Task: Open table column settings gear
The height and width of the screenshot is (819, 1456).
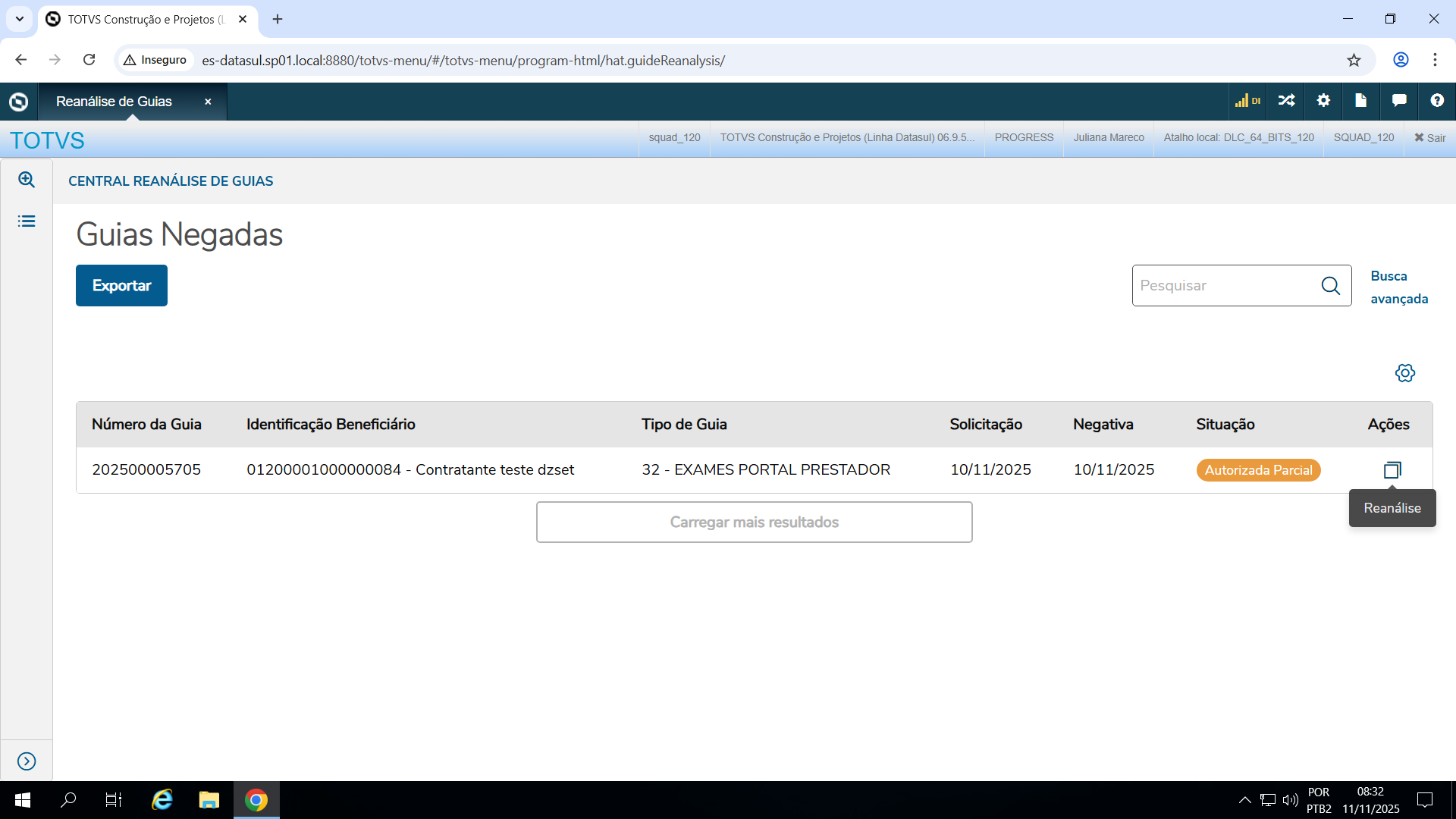Action: pos(1404,373)
